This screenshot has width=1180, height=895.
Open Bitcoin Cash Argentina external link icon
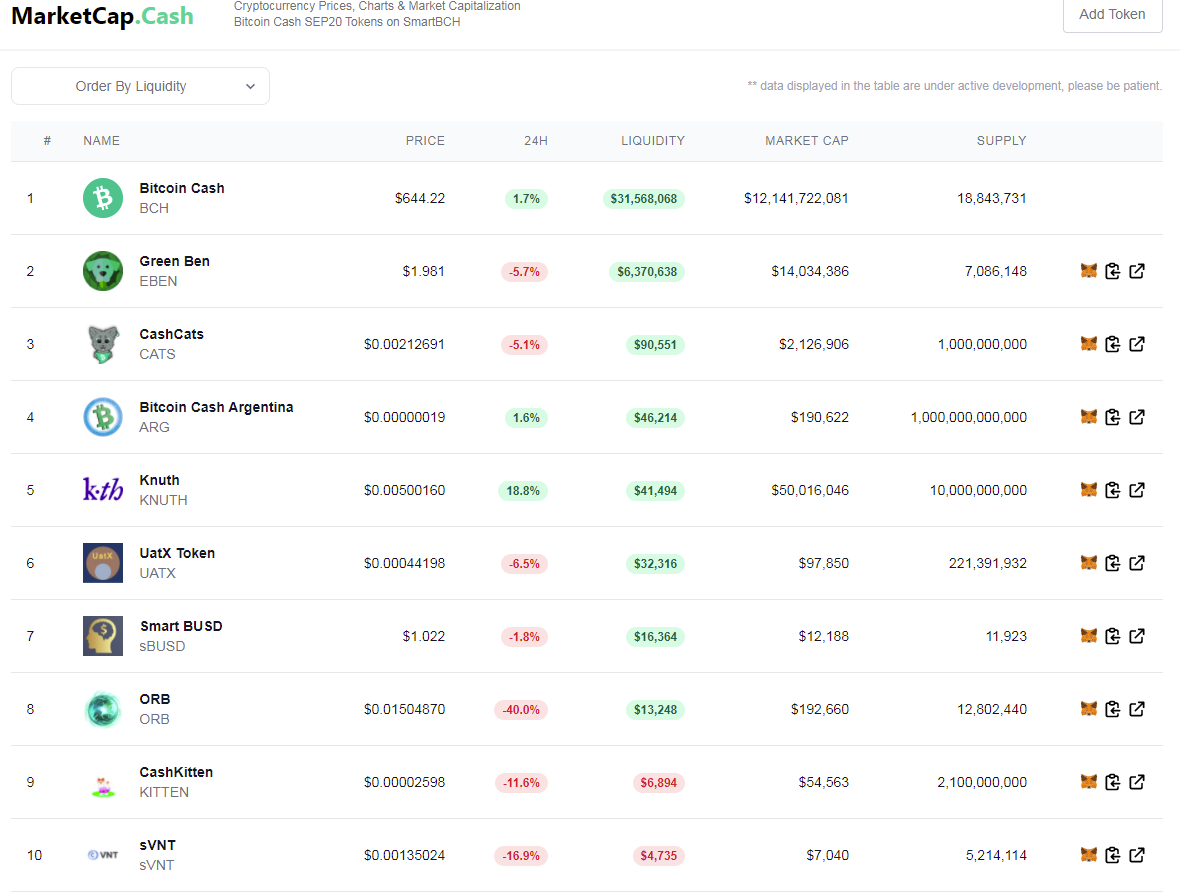click(1137, 417)
